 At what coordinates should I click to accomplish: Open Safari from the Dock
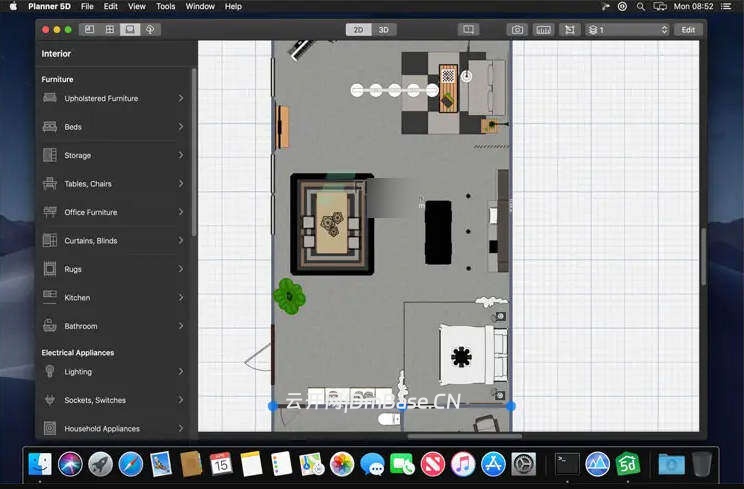pyautogui.click(x=130, y=464)
